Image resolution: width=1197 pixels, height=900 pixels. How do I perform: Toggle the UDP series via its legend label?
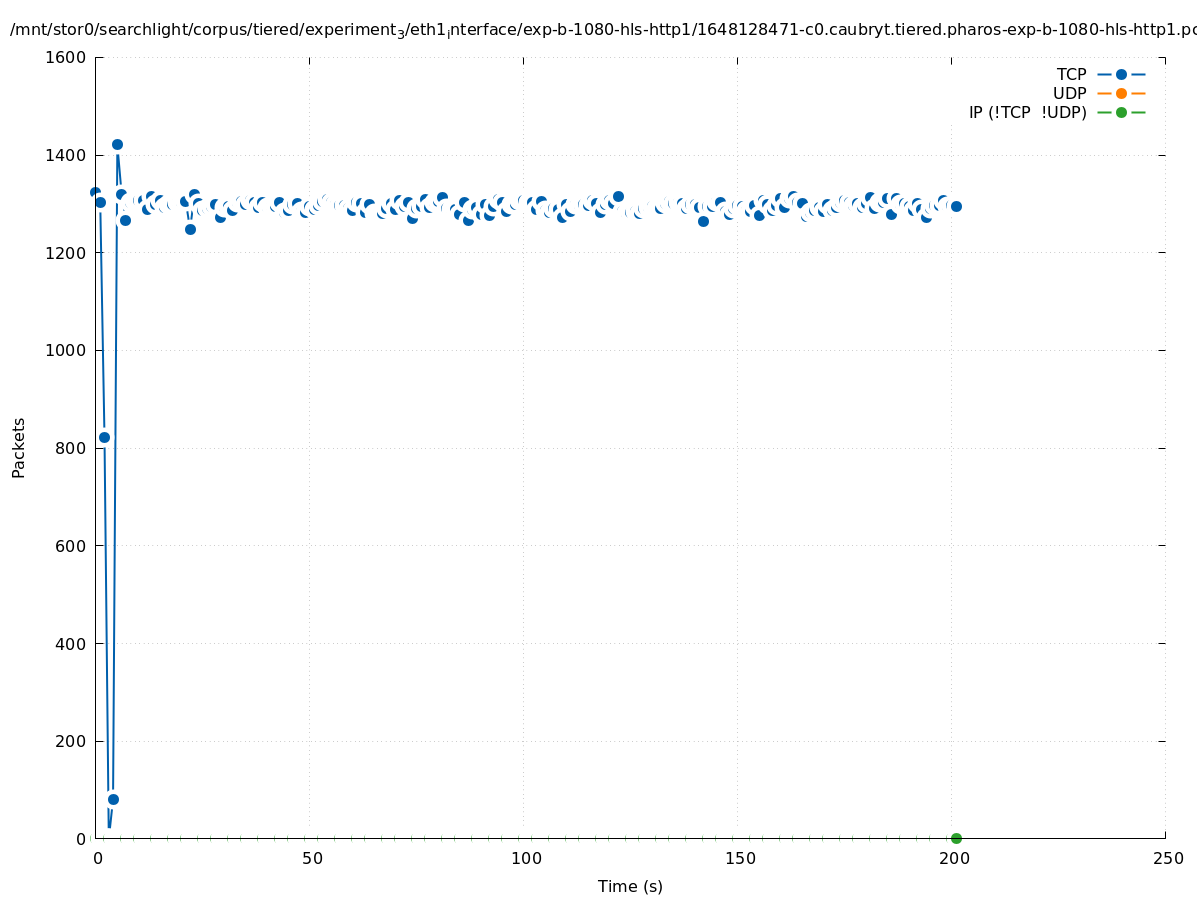1069,93
